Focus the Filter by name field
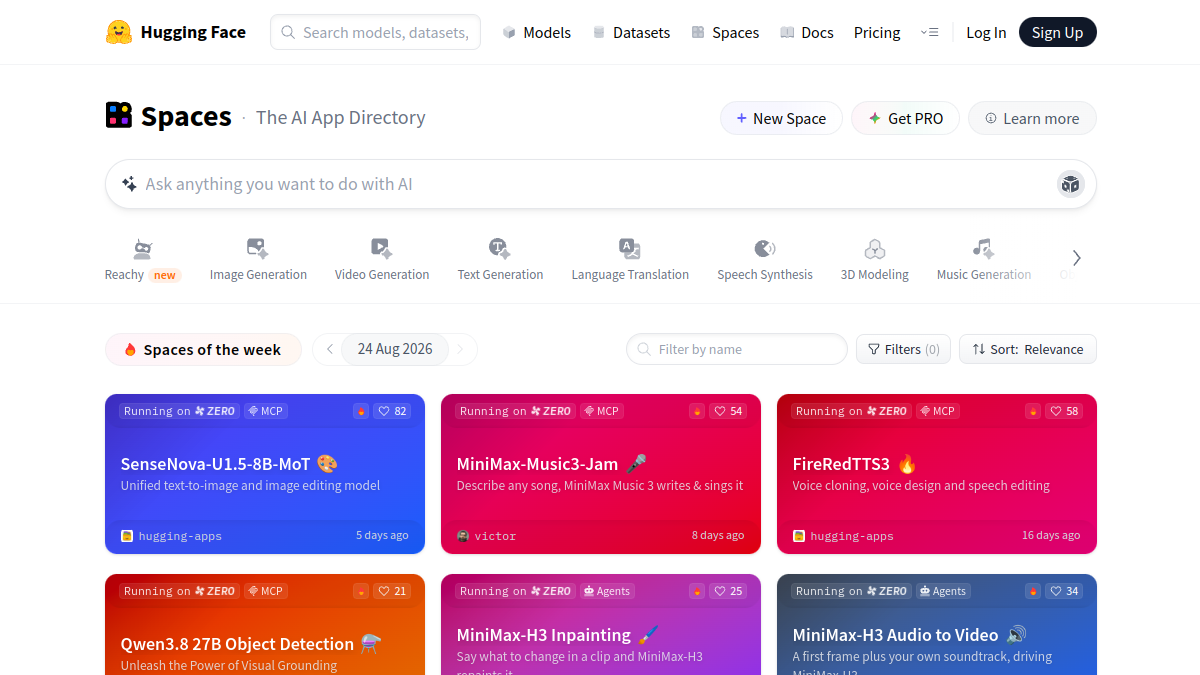This screenshot has height=675, width=1200. coord(737,349)
